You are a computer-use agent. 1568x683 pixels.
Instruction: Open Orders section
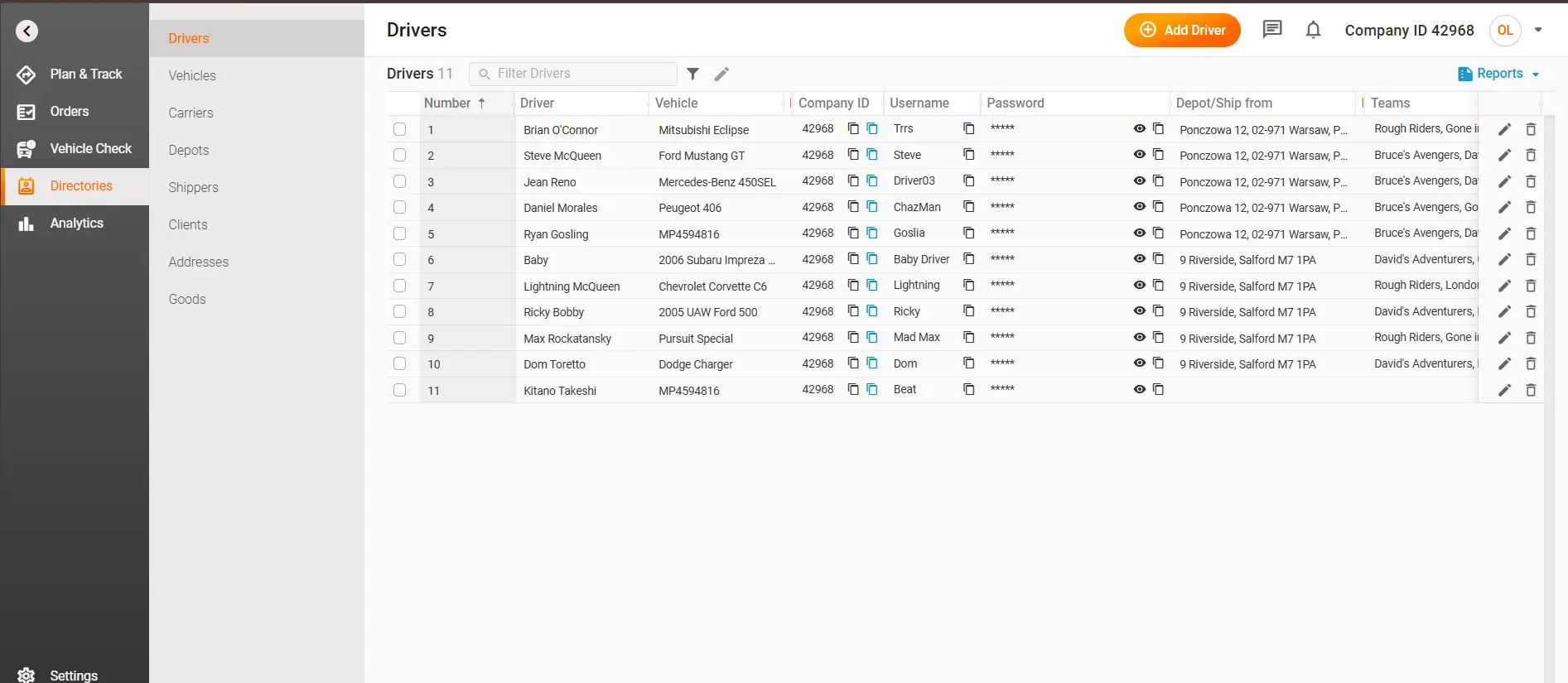coord(75,112)
